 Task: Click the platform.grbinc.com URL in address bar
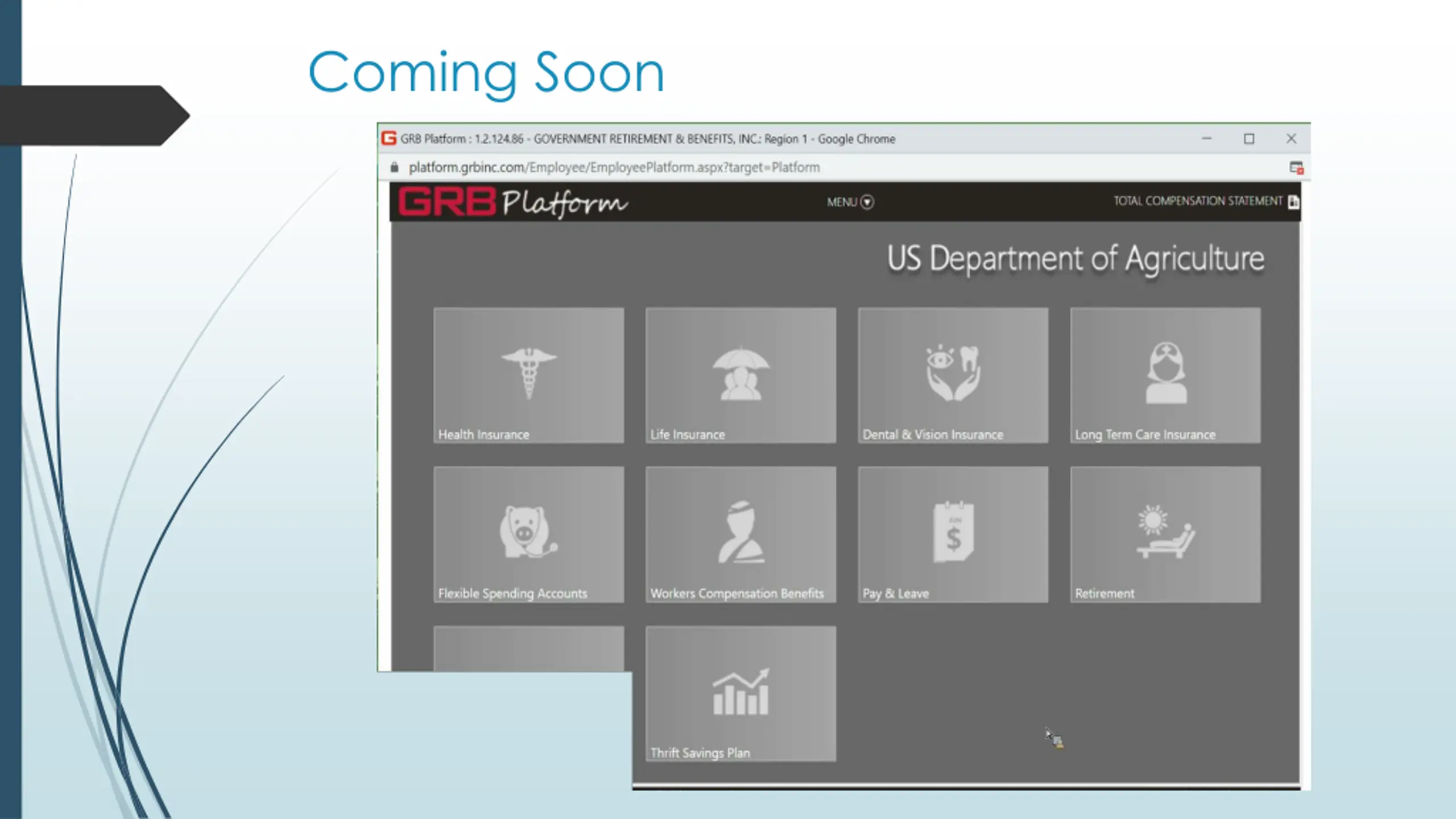pyautogui.click(x=614, y=167)
